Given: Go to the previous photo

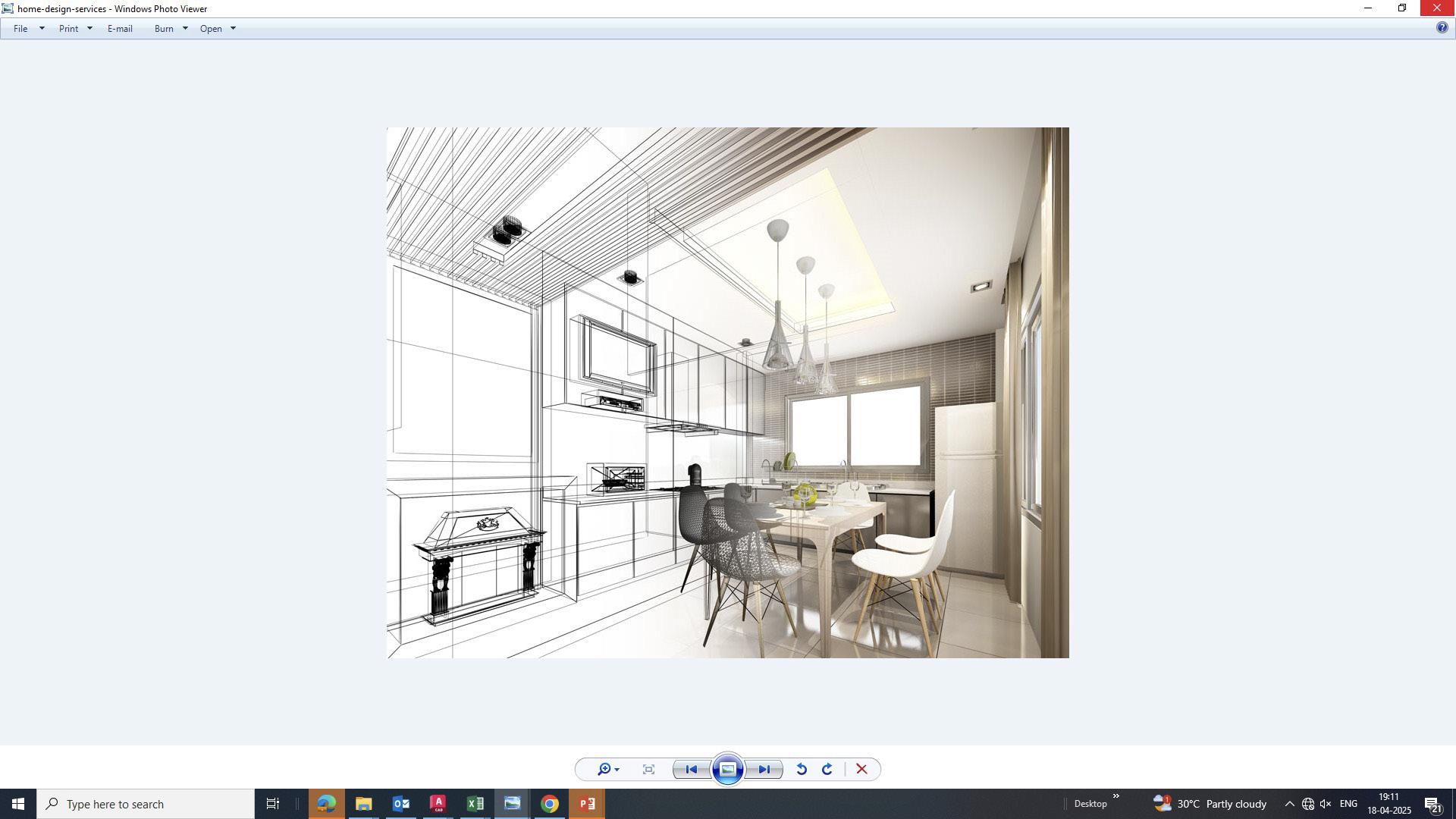Looking at the screenshot, I should (691, 770).
